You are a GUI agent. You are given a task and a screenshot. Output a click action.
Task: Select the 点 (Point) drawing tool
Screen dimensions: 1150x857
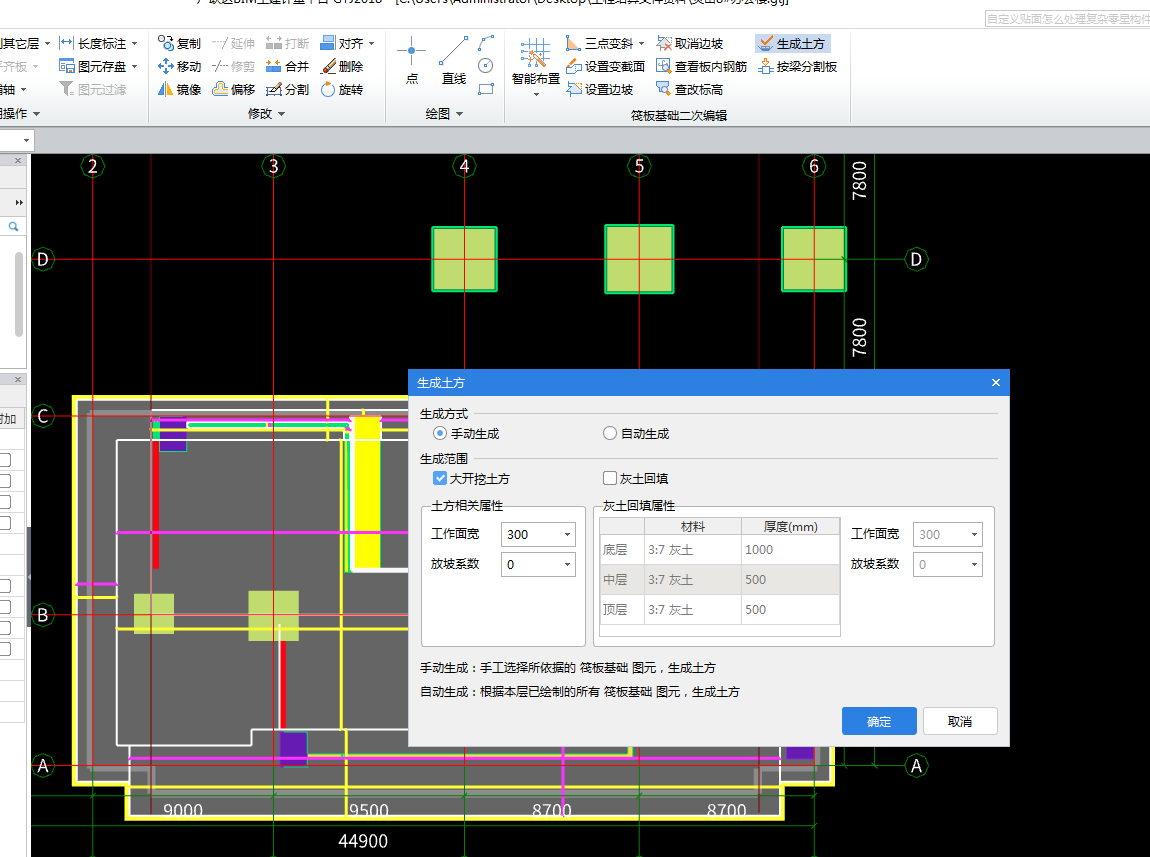[x=411, y=58]
